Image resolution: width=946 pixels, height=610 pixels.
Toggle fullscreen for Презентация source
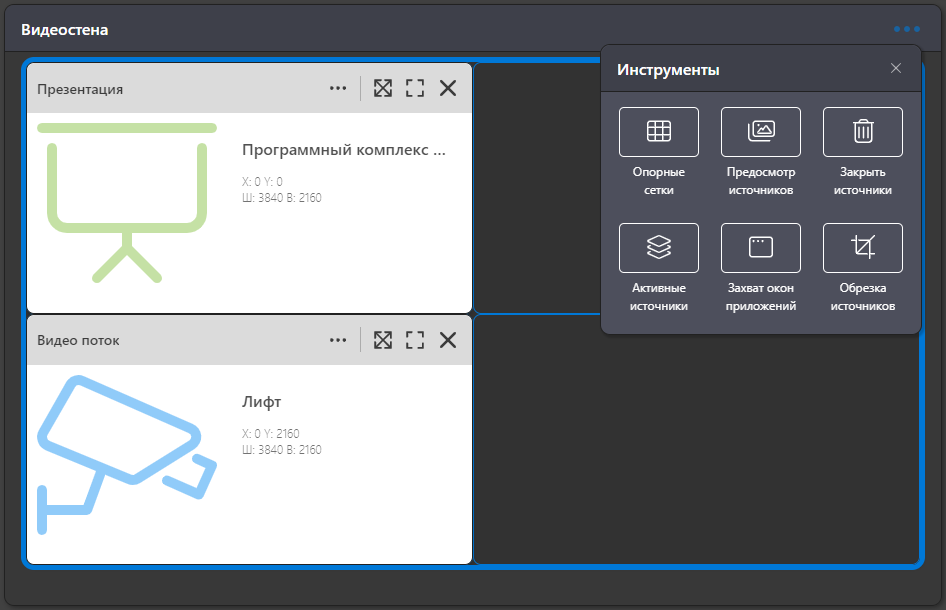point(415,88)
